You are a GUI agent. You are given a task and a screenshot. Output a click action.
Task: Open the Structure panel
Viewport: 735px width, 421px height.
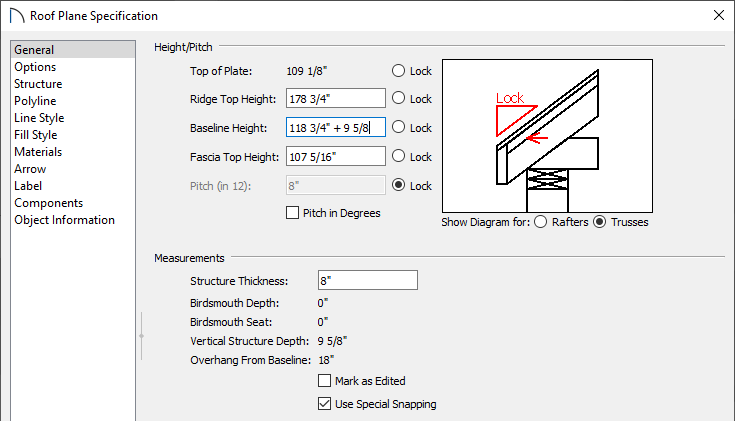pyautogui.click(x=38, y=84)
